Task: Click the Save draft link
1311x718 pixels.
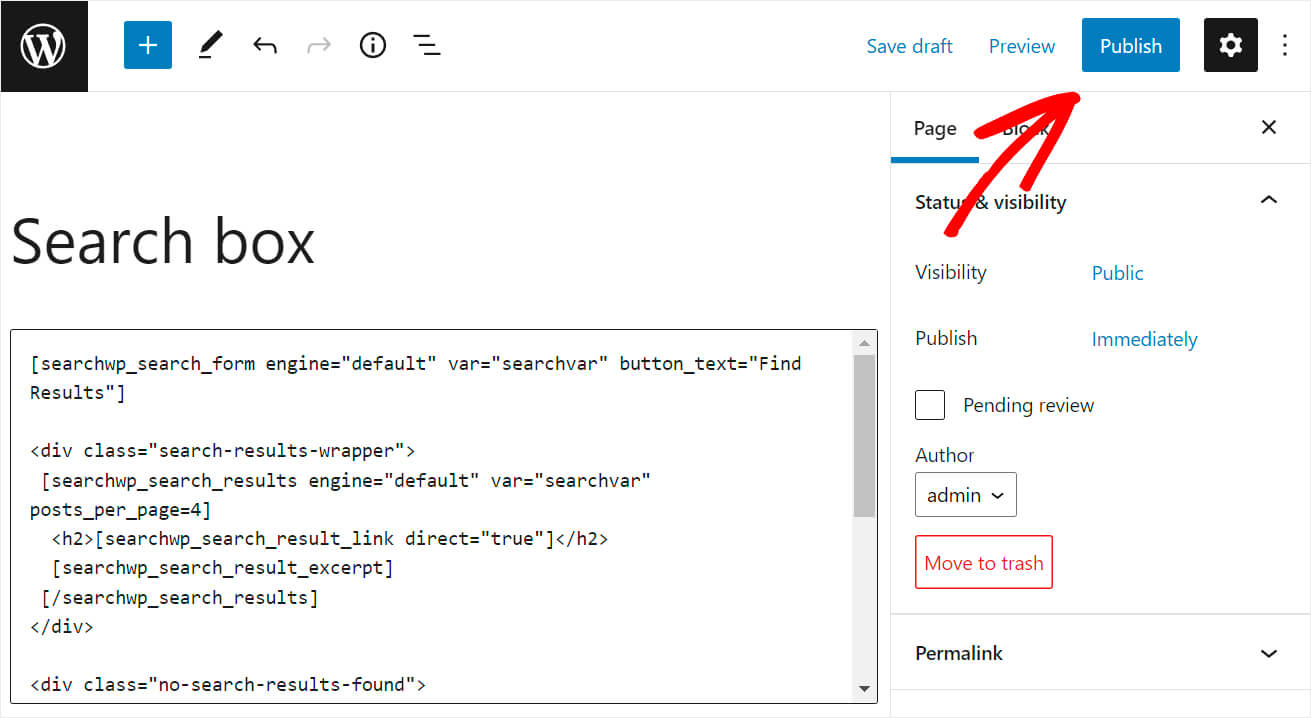Action: point(909,45)
